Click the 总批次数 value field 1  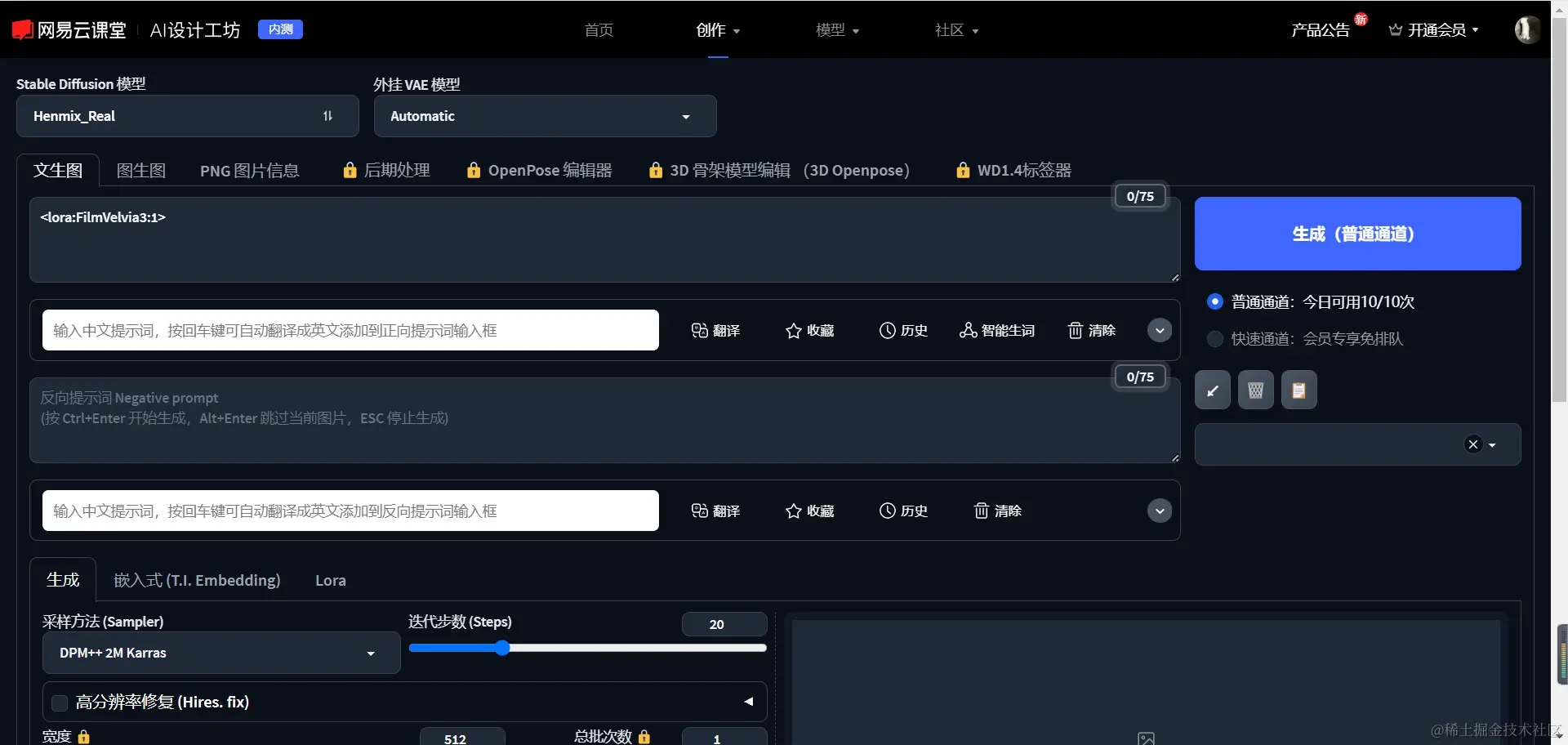pos(724,737)
